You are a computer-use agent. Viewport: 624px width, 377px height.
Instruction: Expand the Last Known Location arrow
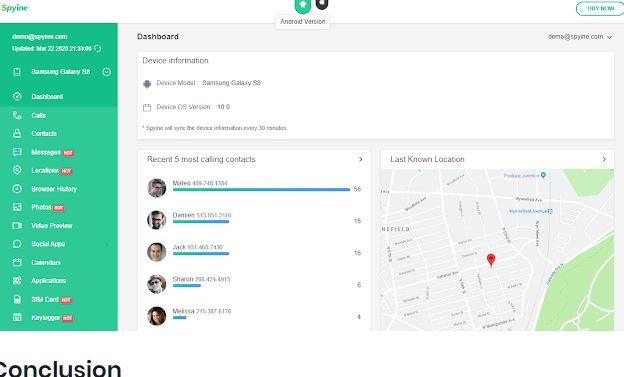click(604, 159)
